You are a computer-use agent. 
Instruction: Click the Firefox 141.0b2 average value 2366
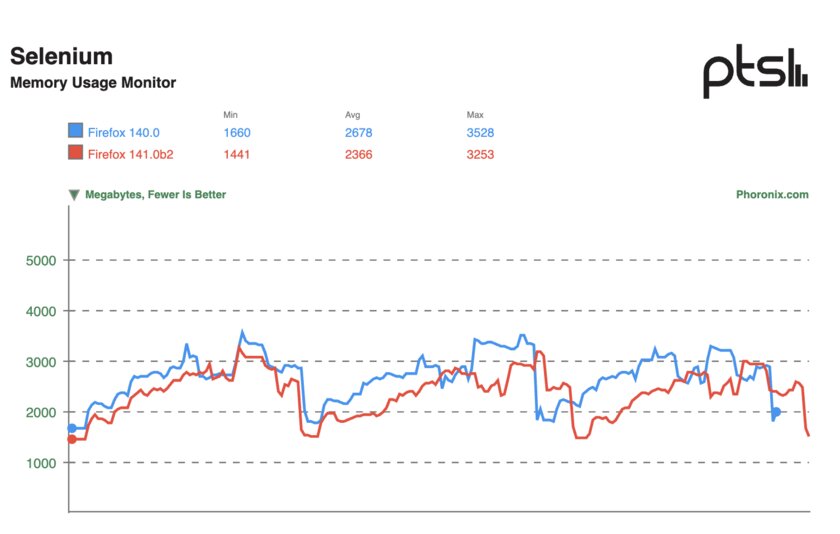(358, 154)
